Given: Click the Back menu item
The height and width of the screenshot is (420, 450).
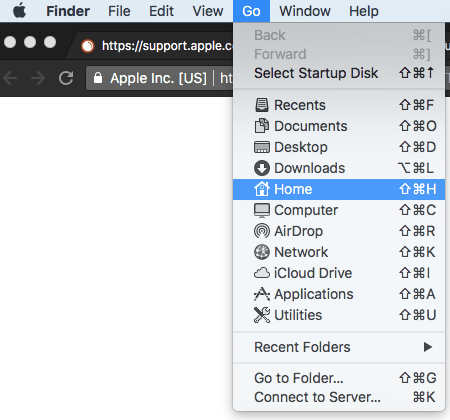Looking at the screenshot, I should 339,35.
